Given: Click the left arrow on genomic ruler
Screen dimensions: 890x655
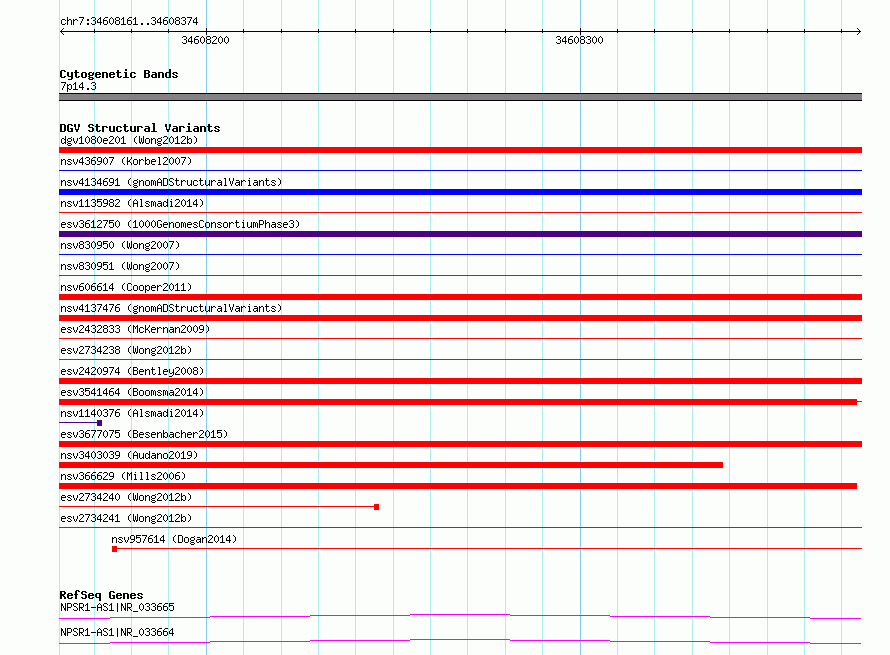Looking at the screenshot, I should (x=62, y=32).
